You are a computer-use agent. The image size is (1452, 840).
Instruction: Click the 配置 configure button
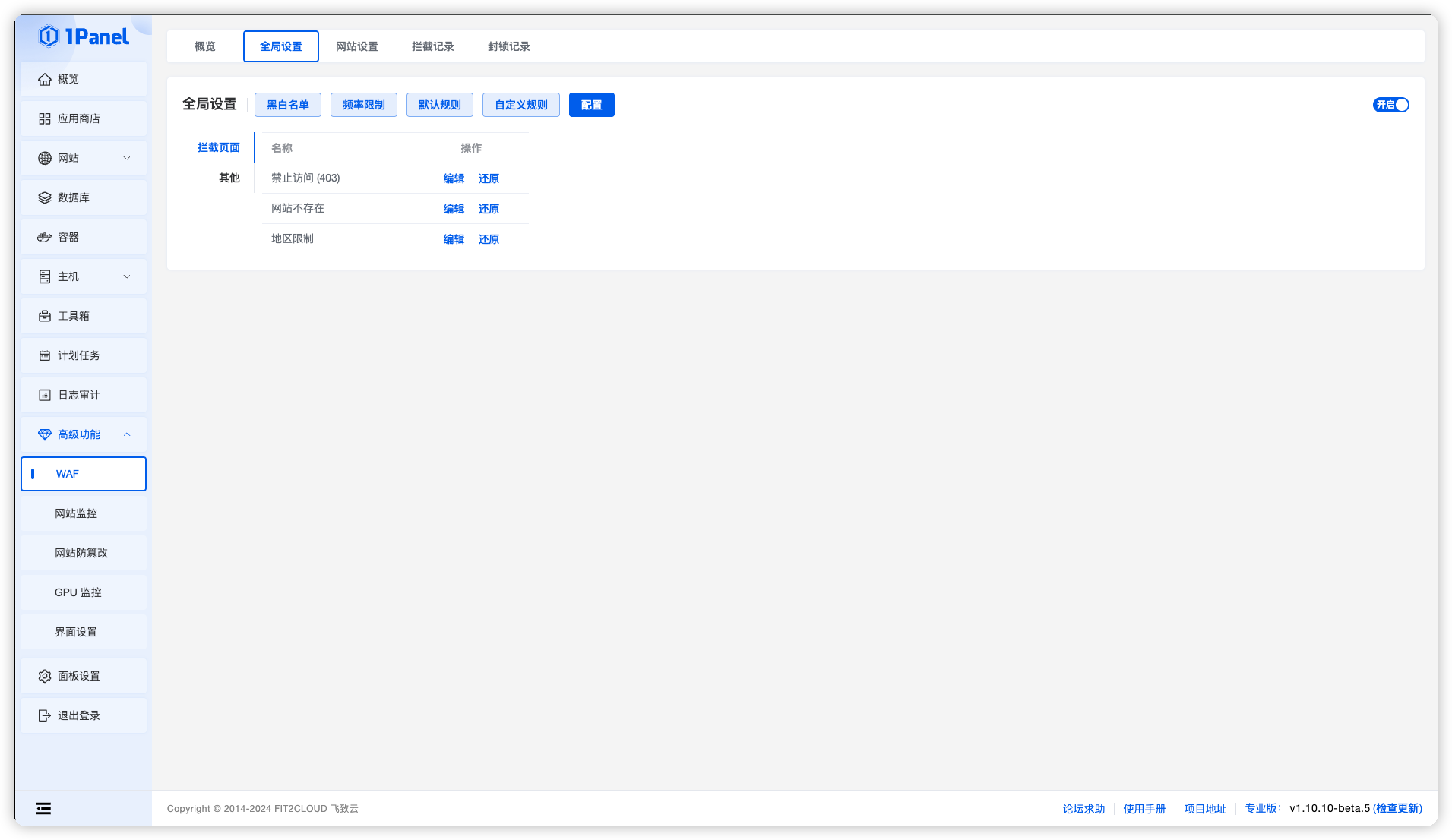coord(591,105)
